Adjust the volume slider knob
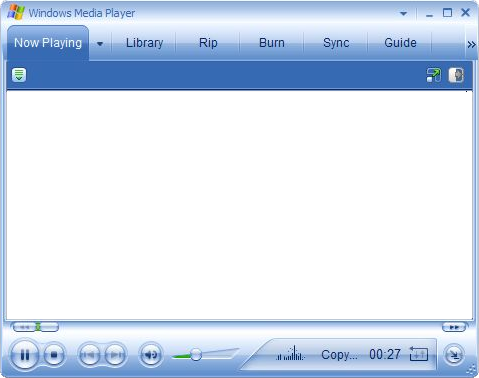Viewport: 479px width, 378px height. coord(196,355)
